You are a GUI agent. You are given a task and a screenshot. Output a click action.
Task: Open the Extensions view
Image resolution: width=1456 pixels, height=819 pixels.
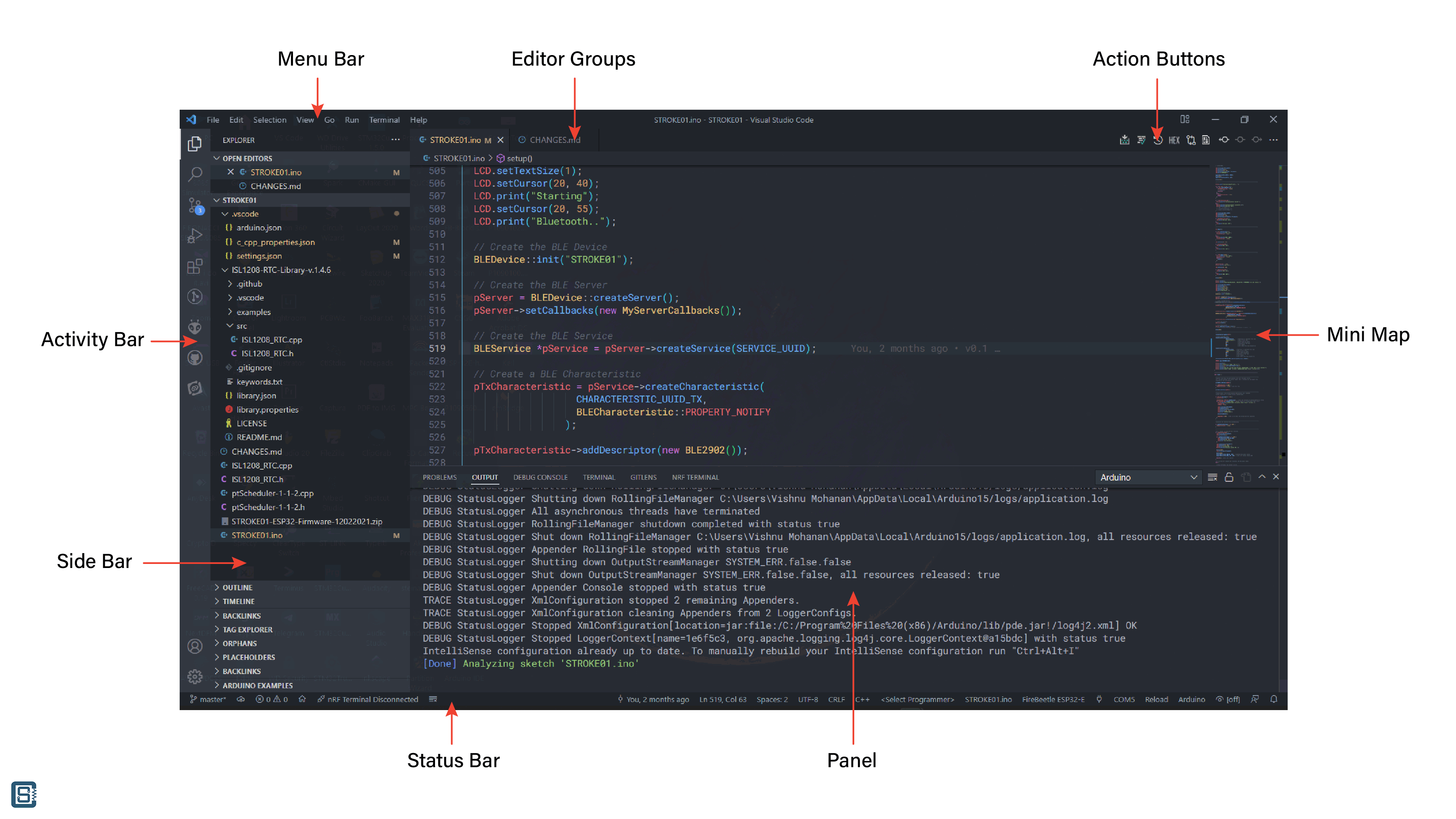(x=195, y=266)
